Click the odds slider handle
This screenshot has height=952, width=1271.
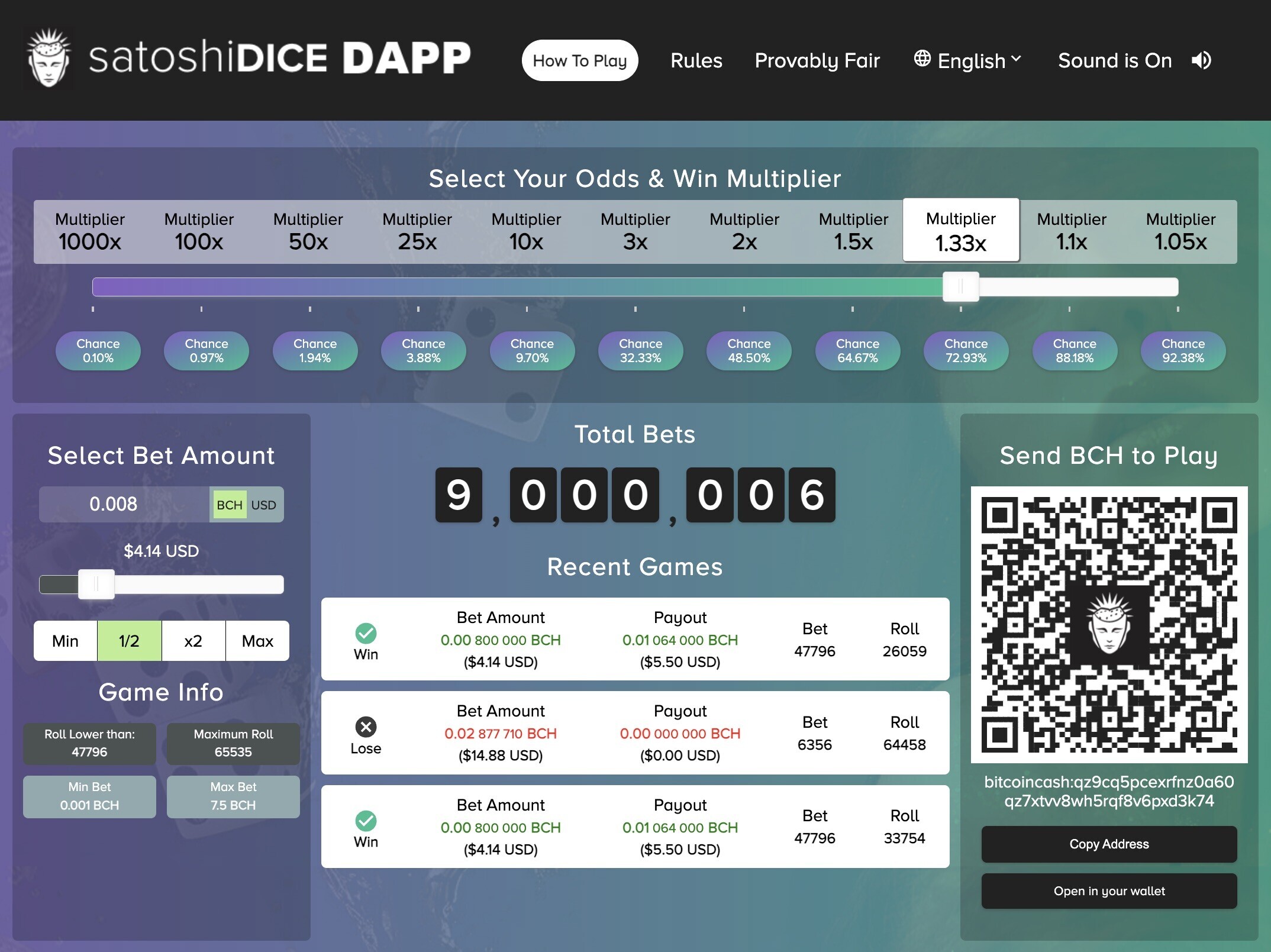(961, 286)
